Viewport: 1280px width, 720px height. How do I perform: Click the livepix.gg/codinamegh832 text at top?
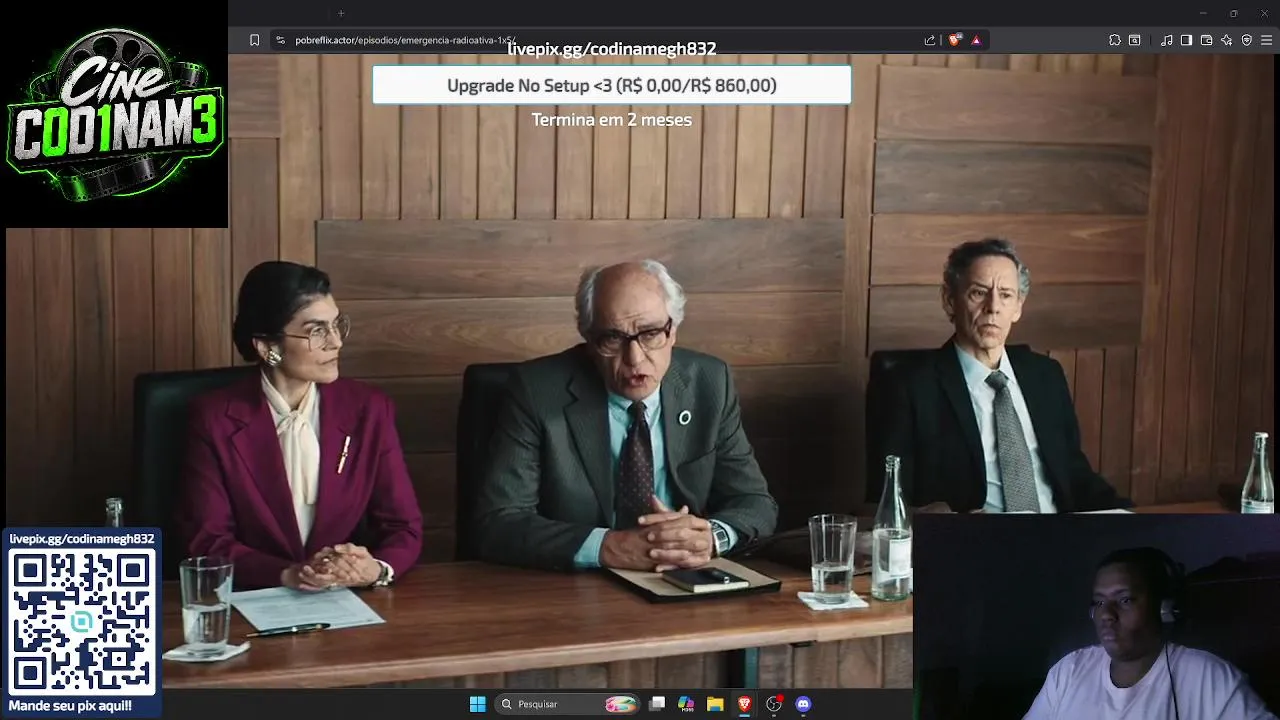pos(612,48)
